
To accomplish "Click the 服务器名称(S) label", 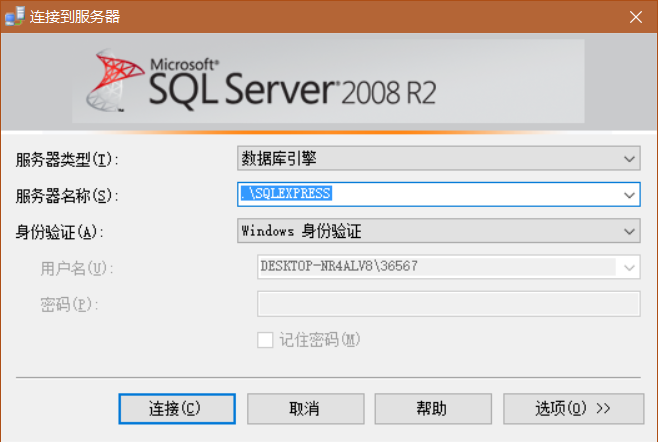I will [x=67, y=196].
